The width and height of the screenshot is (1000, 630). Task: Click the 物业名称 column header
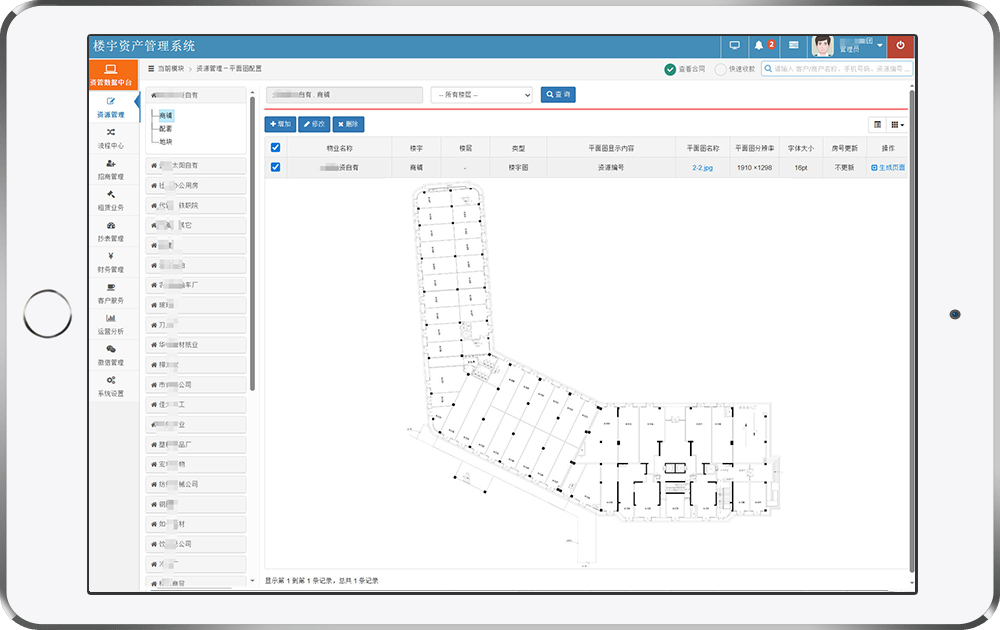339,148
